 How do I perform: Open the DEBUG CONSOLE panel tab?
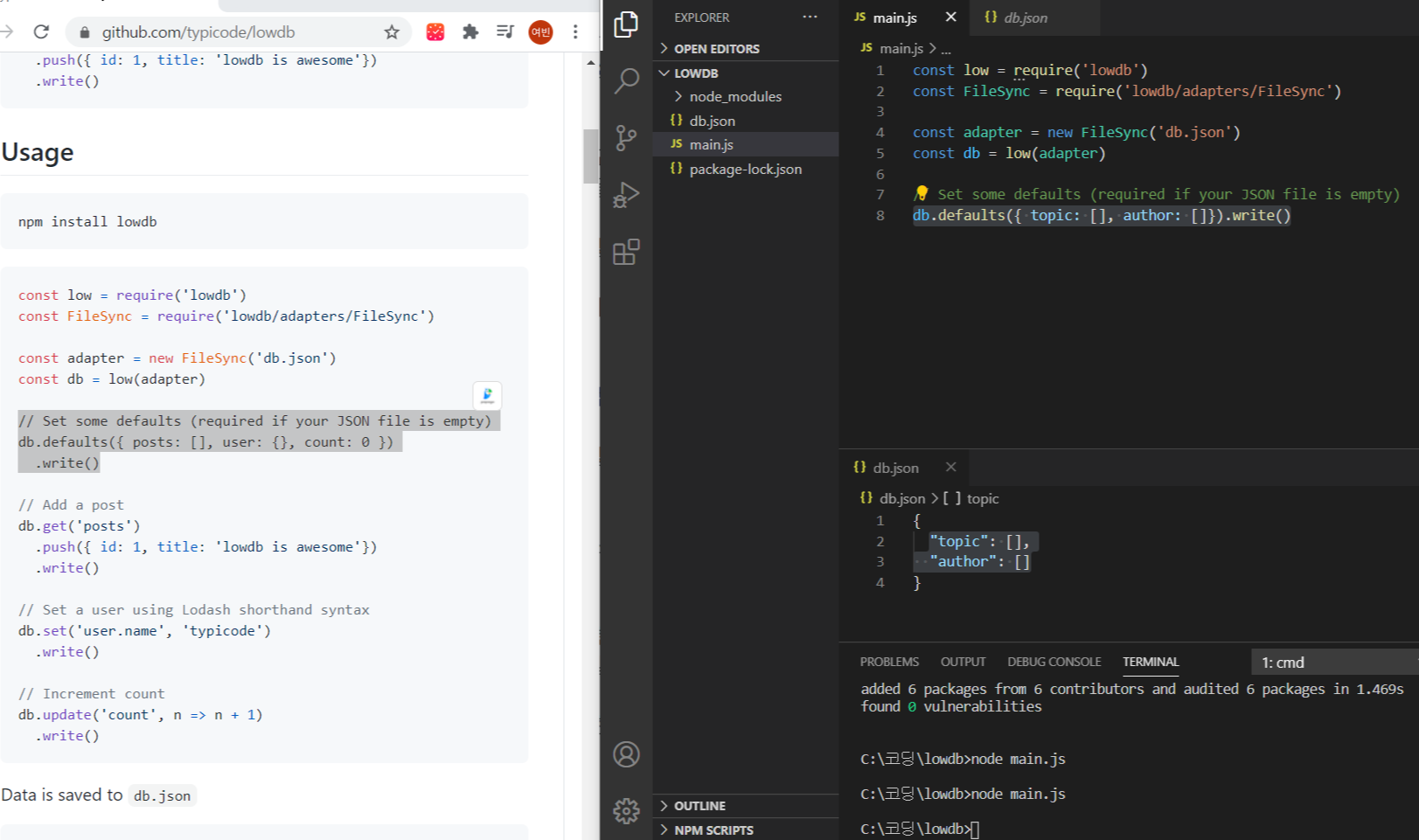(1054, 662)
